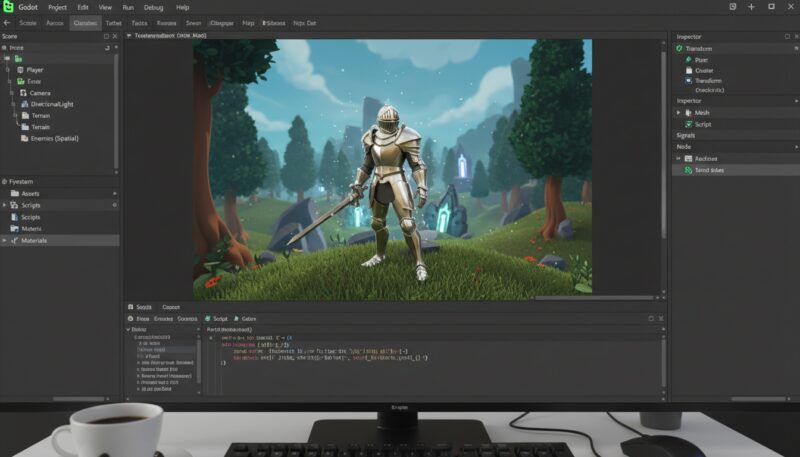Click the green pencil icon in Inspector

coord(689,60)
